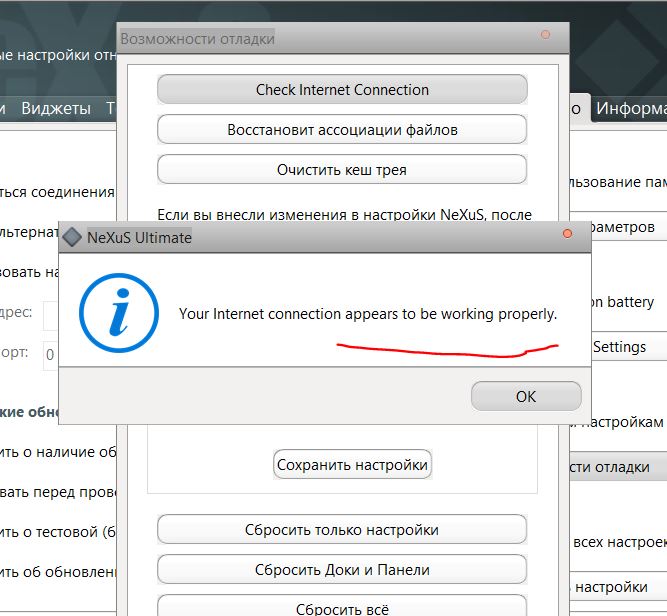Open the Информация tab on the right
Screen dimensions: 667x616
pyautogui.click(x=630, y=108)
